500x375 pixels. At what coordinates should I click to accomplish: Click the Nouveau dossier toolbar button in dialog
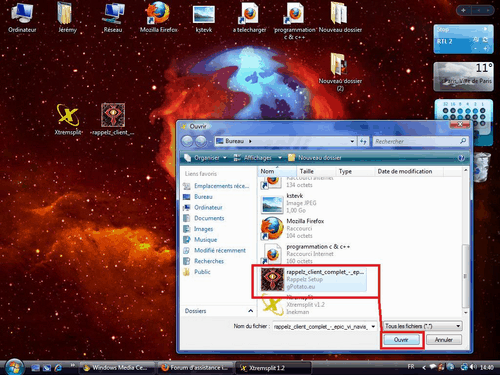pos(315,158)
